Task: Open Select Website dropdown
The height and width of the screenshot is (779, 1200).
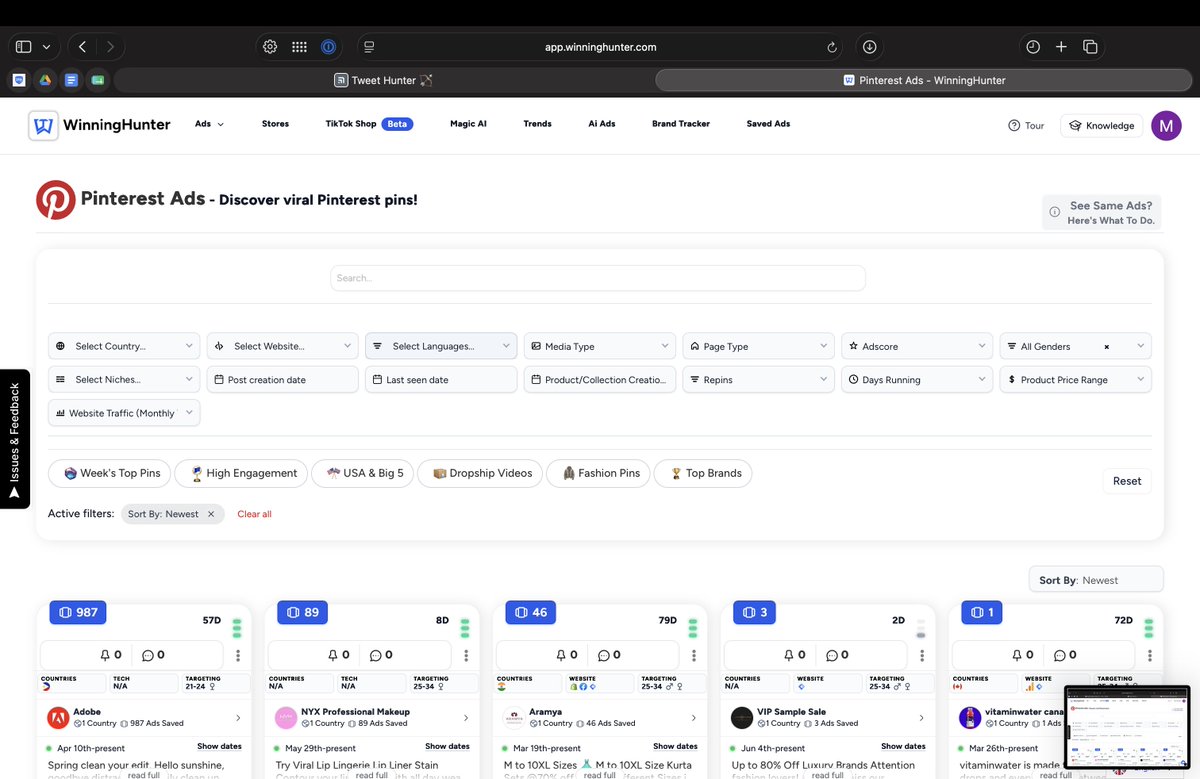Action: click(x=283, y=346)
